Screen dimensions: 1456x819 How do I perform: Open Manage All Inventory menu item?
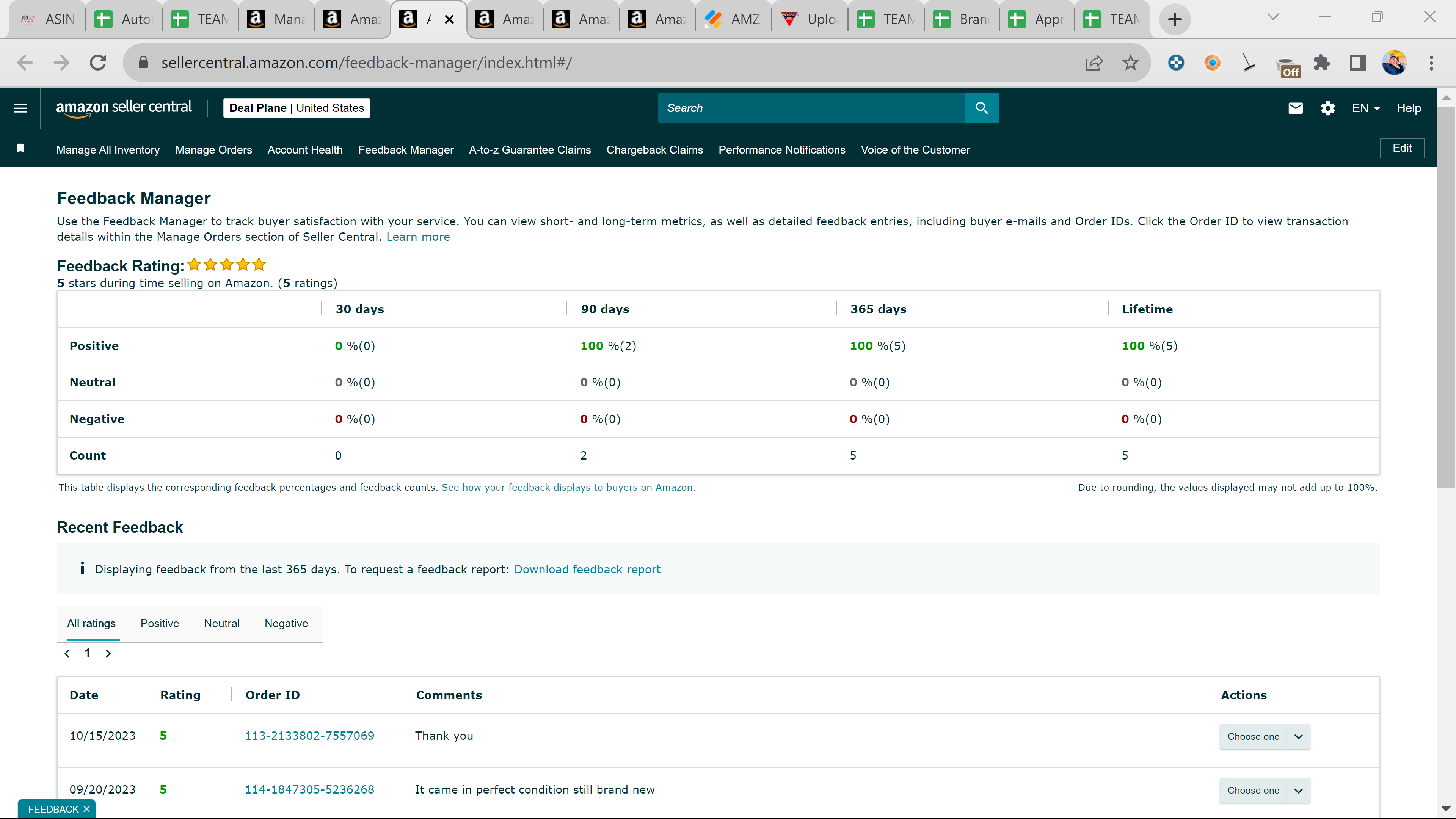point(108,150)
